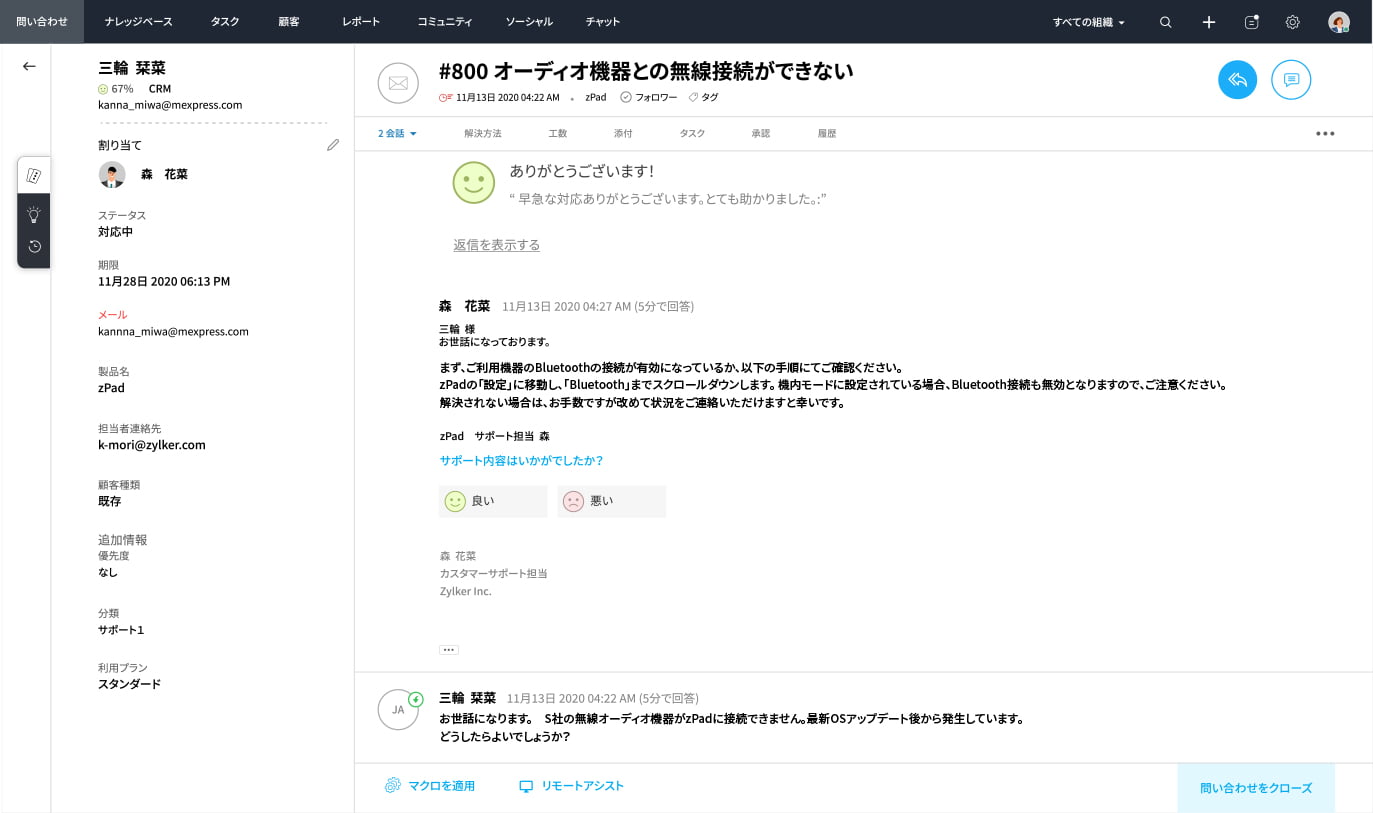Go back with the left arrow icon
The image size is (1373, 813).
click(x=29, y=66)
